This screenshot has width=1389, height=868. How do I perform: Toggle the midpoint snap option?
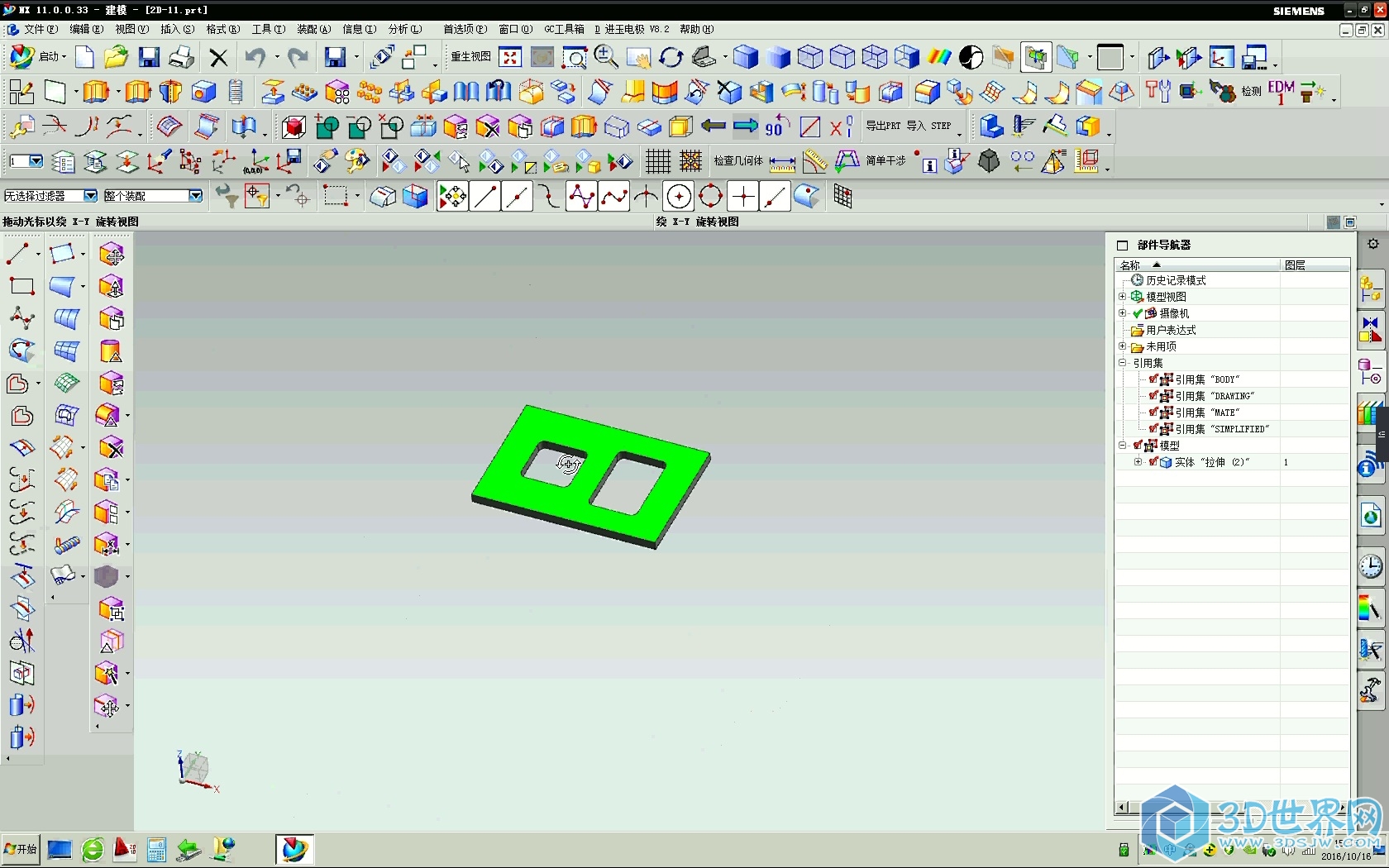[518, 197]
